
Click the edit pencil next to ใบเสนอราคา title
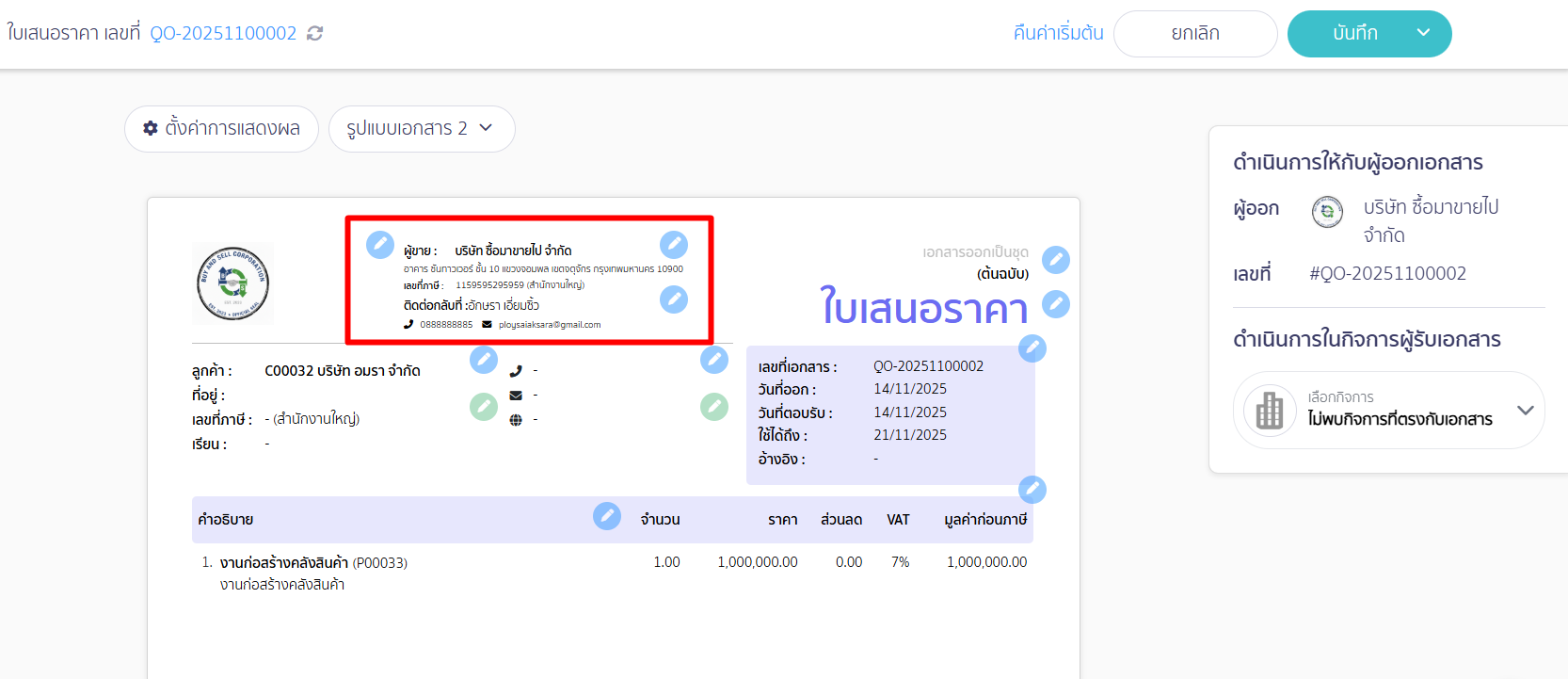[1056, 304]
